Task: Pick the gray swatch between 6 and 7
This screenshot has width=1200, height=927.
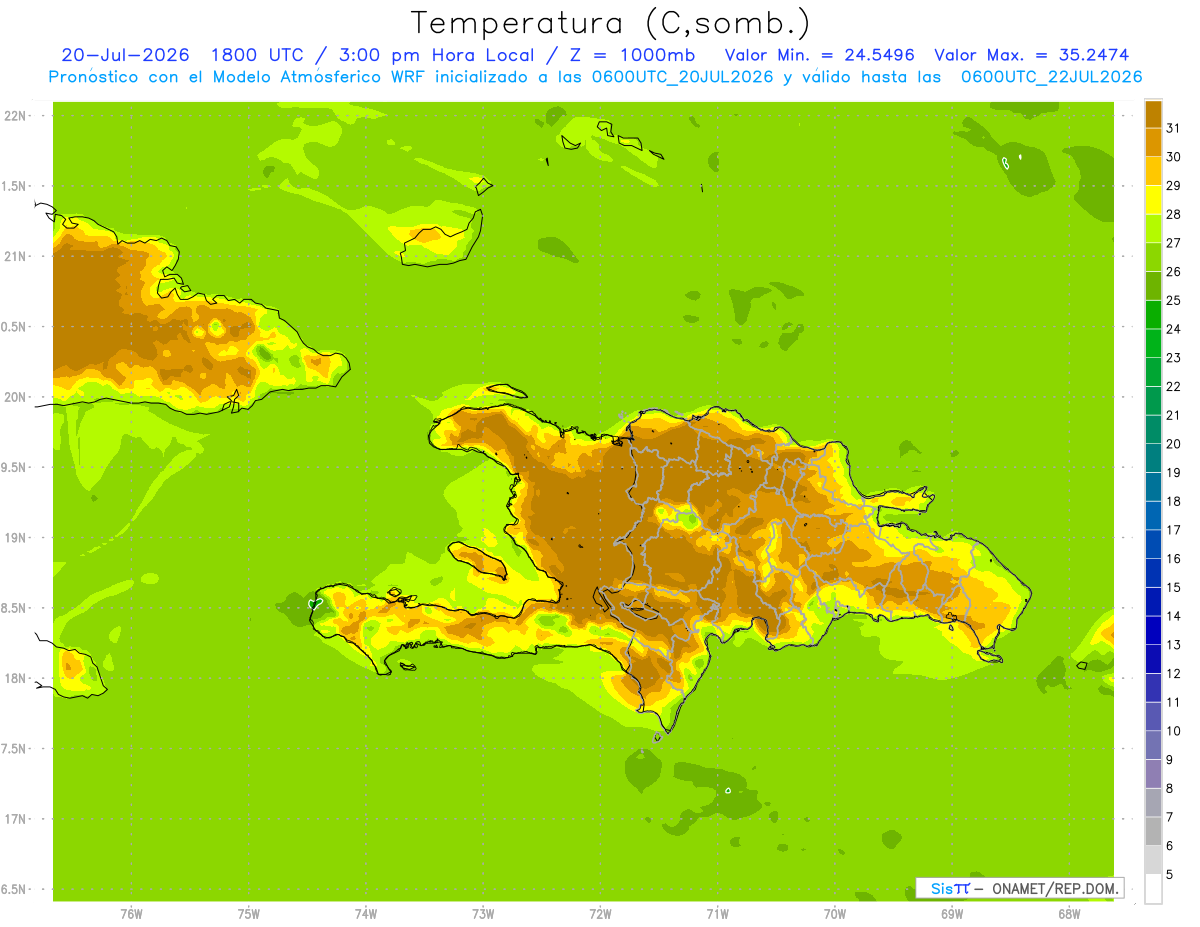Action: (1153, 832)
